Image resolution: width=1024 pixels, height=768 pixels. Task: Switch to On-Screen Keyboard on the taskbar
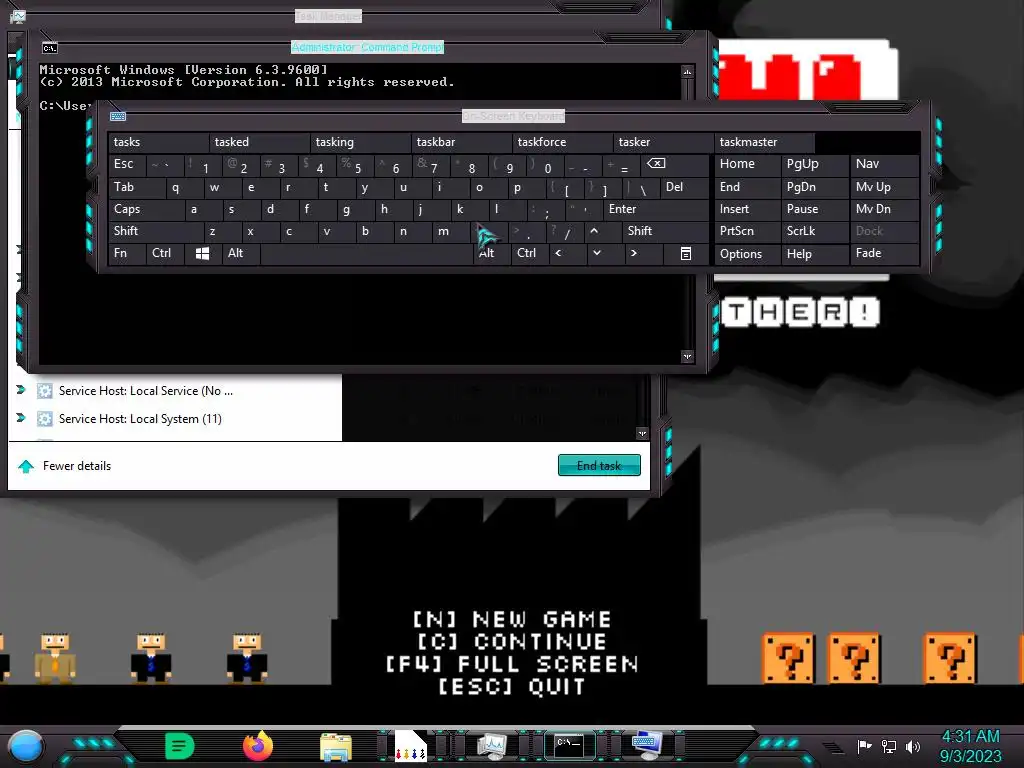[x=647, y=745]
